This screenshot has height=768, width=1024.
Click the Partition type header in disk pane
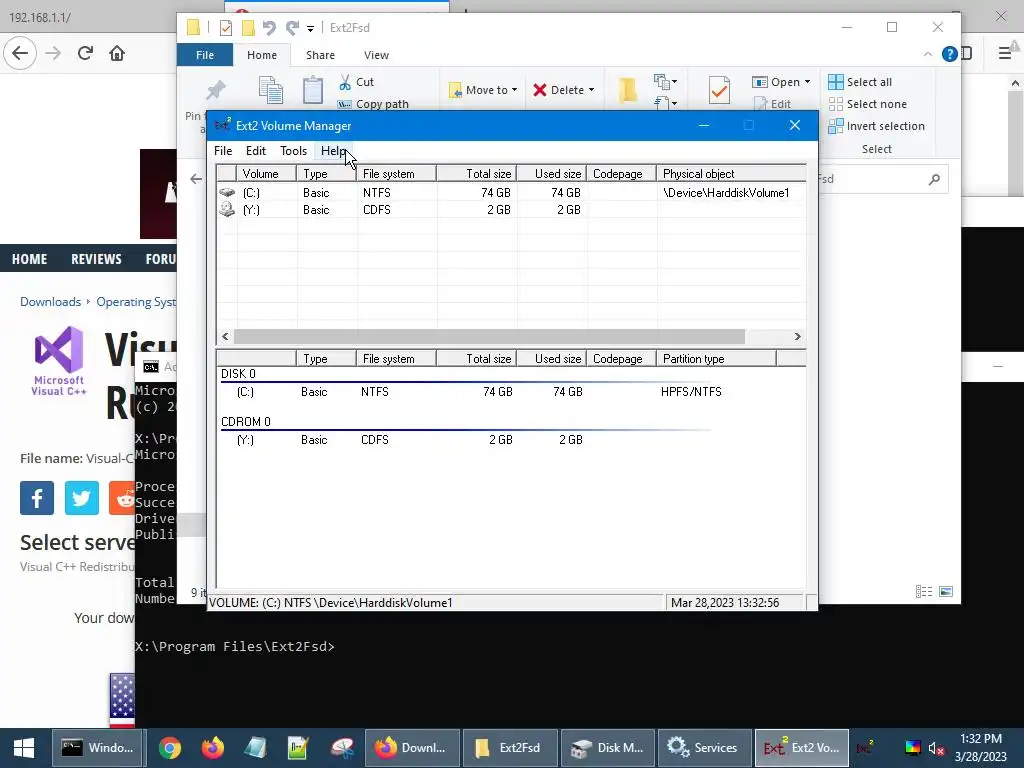tap(716, 359)
